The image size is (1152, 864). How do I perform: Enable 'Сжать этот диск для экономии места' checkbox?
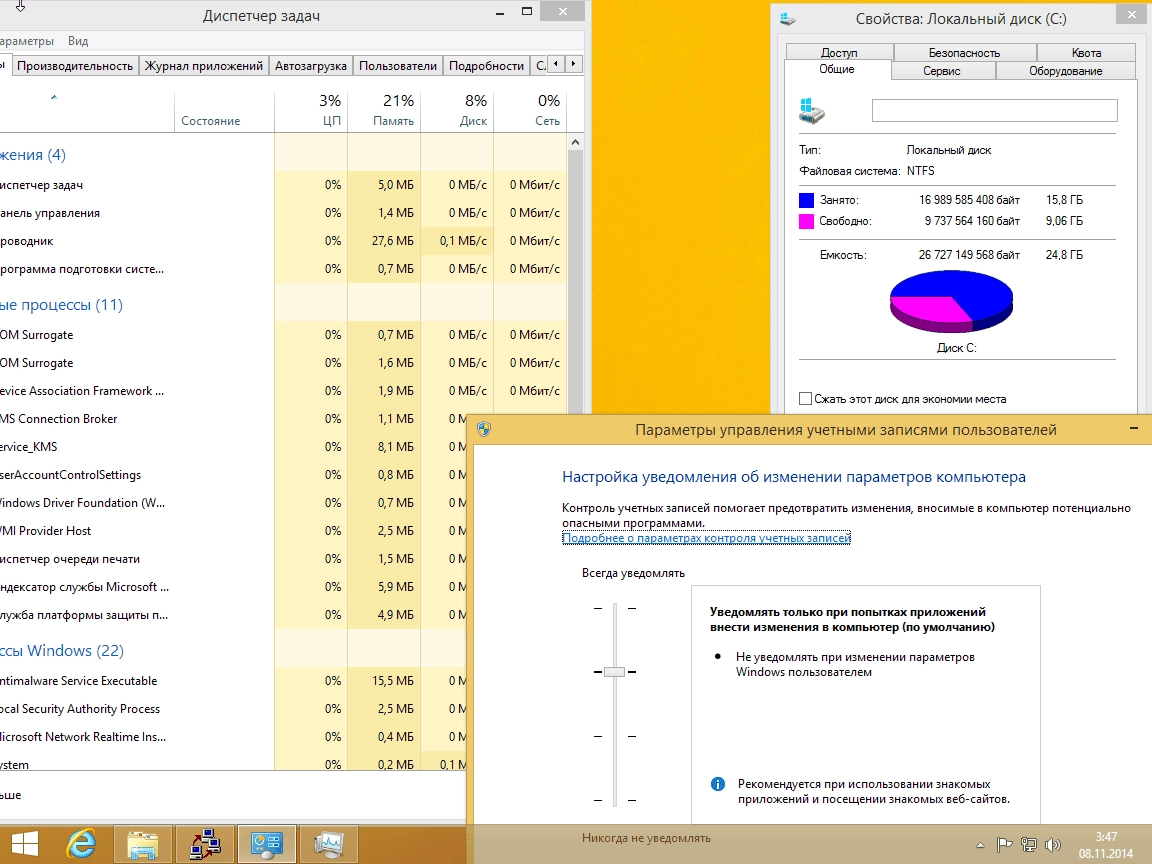(805, 399)
